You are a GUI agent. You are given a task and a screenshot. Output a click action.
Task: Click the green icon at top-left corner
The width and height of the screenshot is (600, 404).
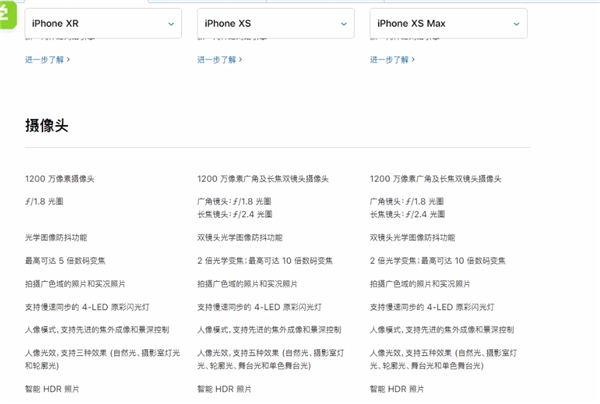pos(8,15)
